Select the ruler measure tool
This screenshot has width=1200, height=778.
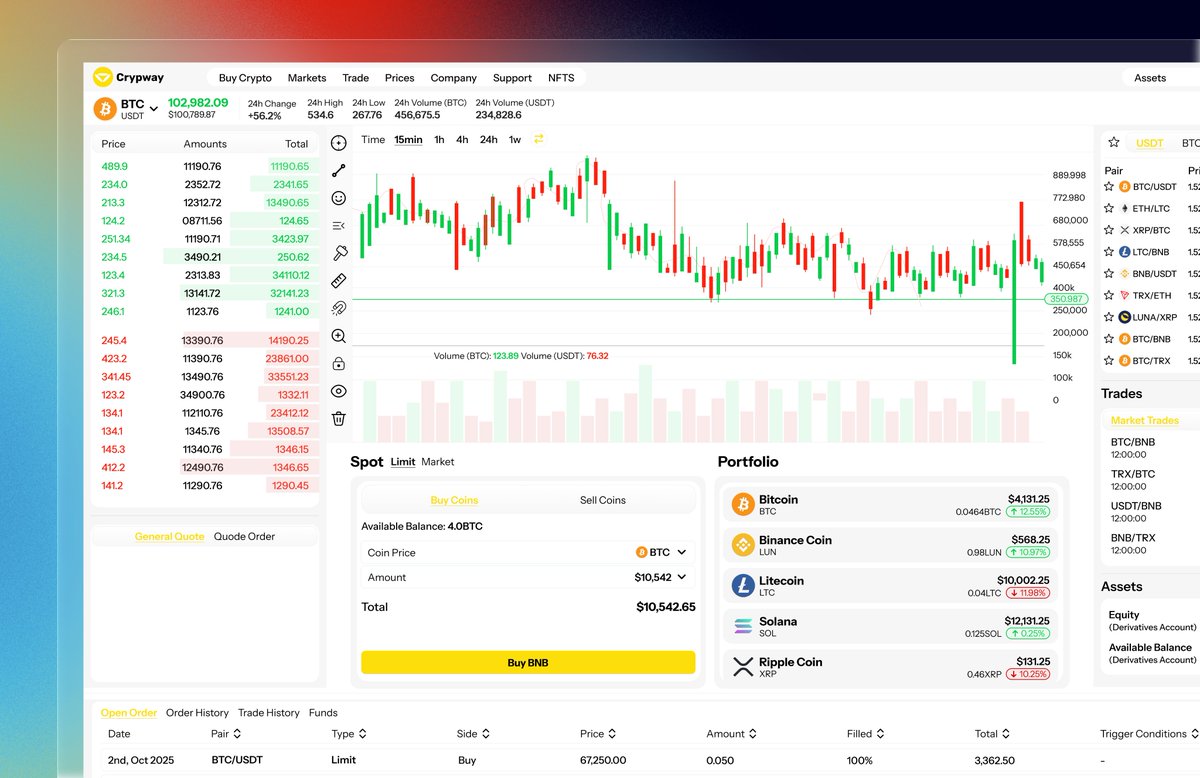[339, 281]
